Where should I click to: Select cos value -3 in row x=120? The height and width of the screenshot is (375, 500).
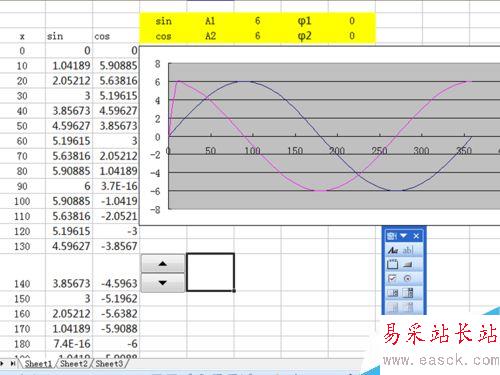tap(116, 231)
